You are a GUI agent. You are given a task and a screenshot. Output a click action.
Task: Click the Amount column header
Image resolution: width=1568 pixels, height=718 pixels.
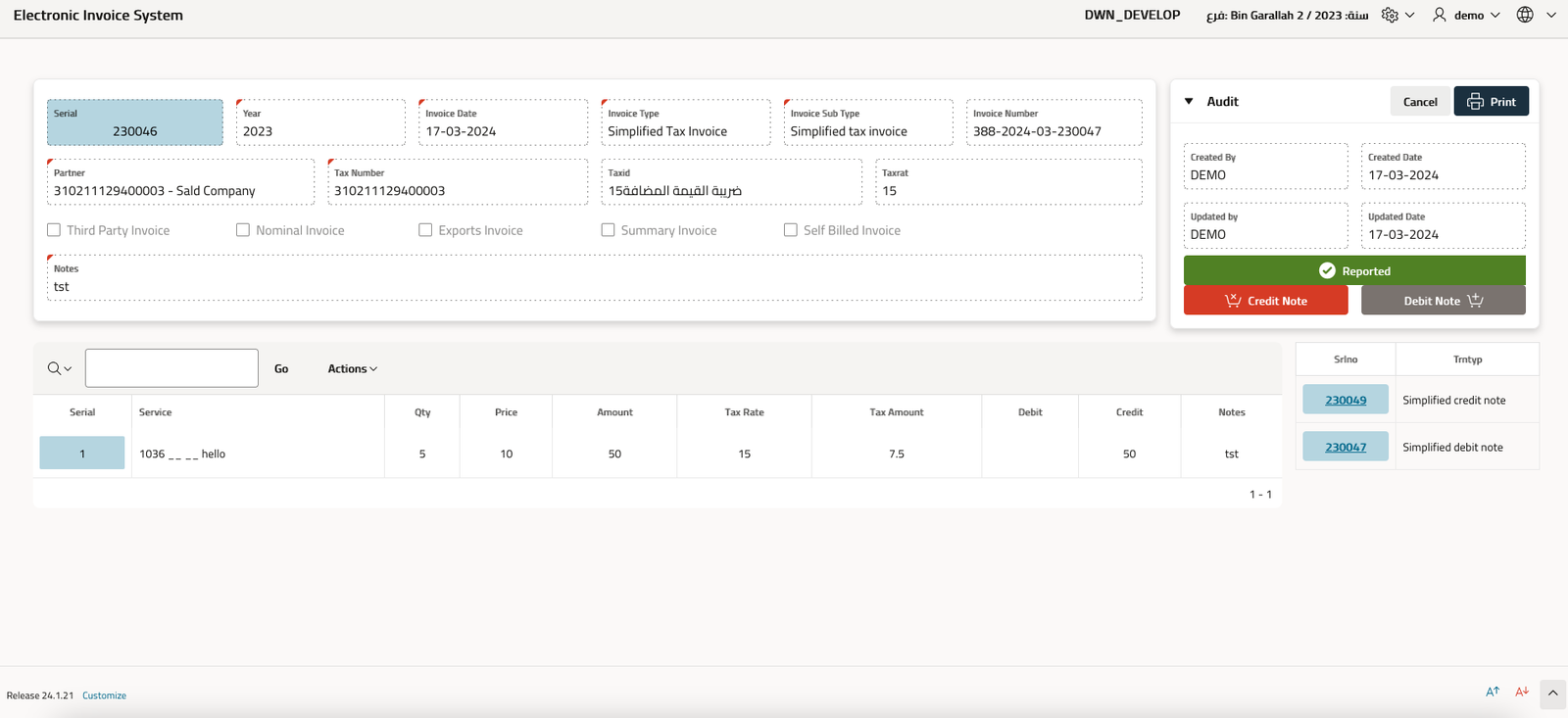[x=614, y=412]
